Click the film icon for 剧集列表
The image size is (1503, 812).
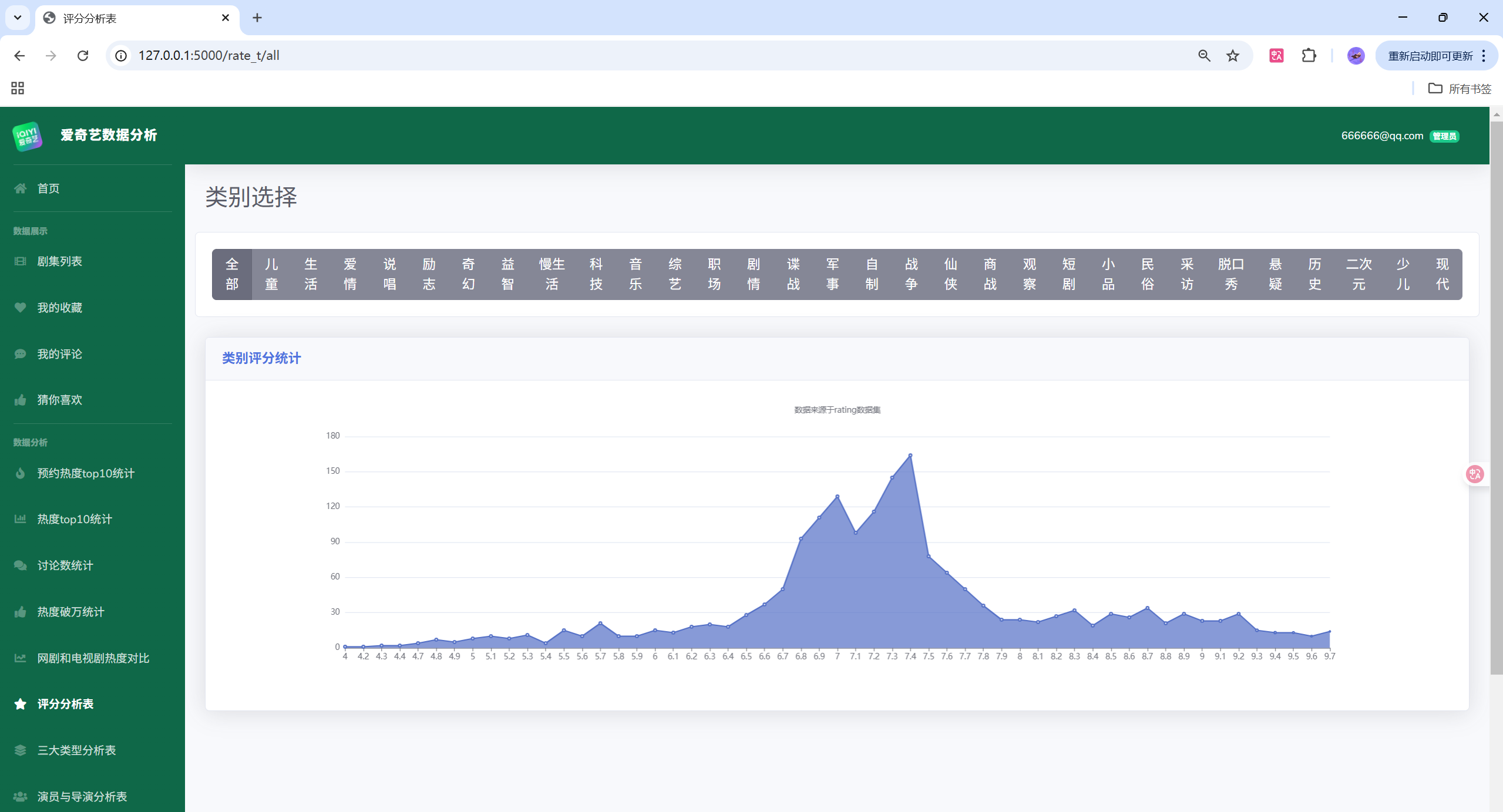tap(21, 261)
